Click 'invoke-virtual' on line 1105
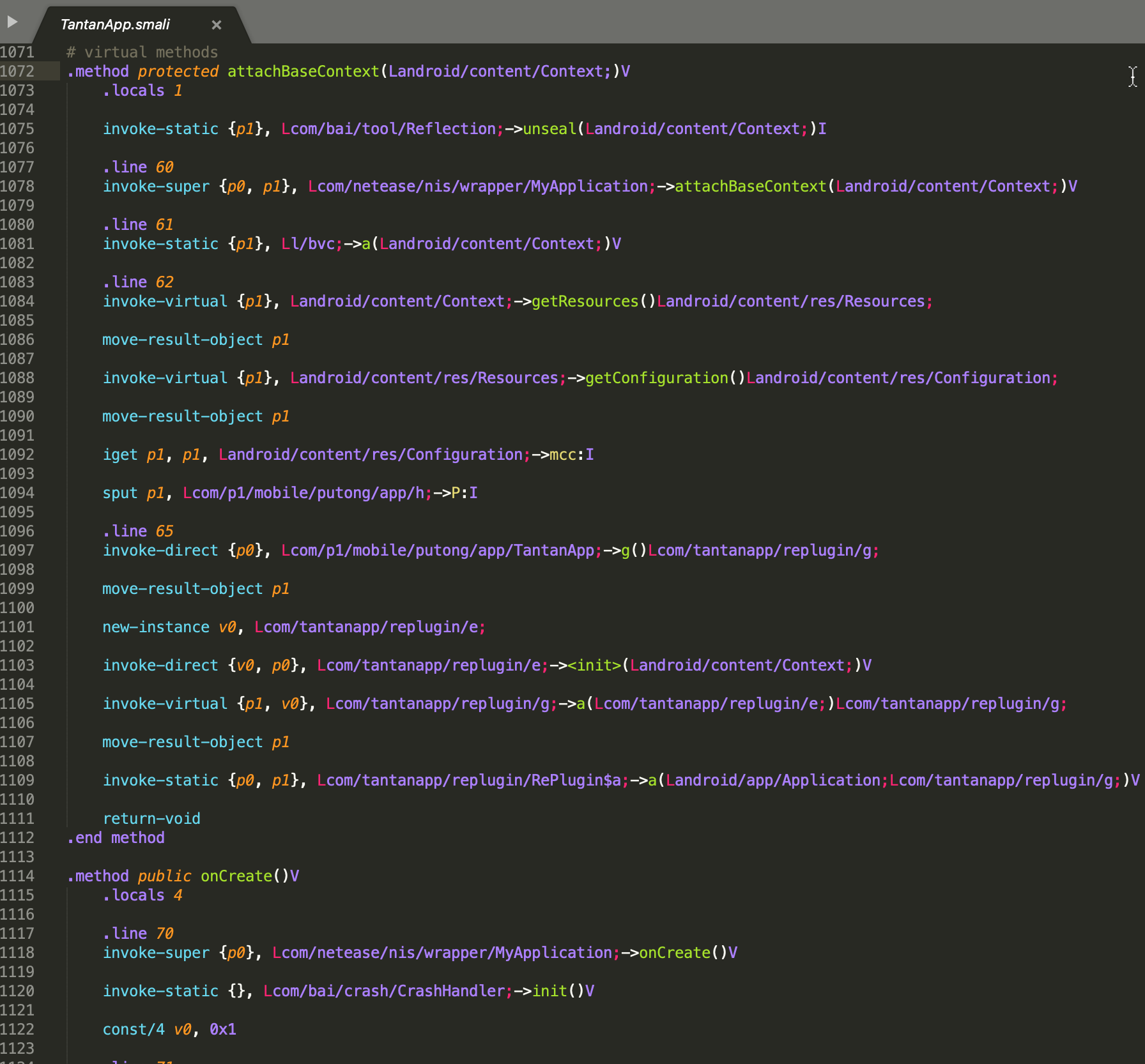This screenshot has width=1145, height=1064. point(165,703)
